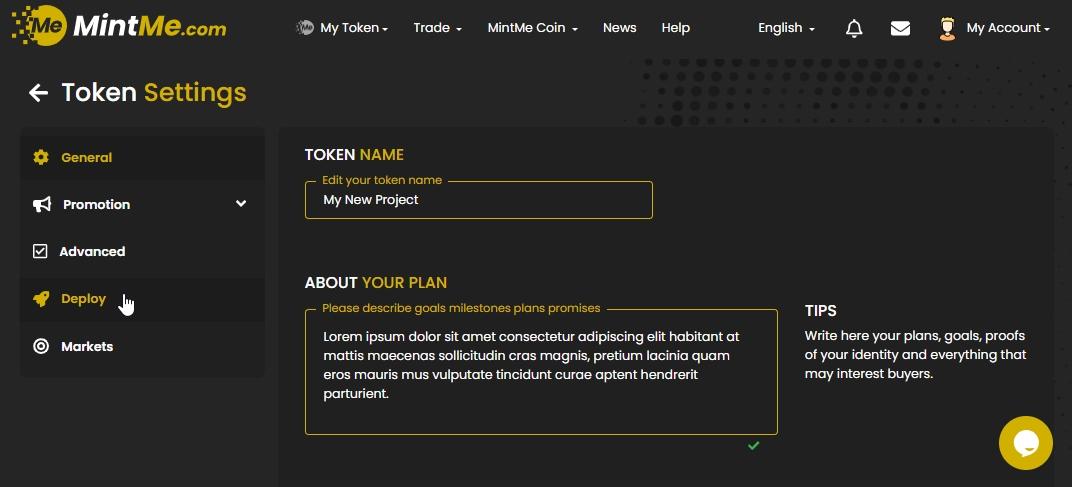Expand the Promotion sidebar section
Viewport: 1072px width, 487px height.
[x=240, y=204]
